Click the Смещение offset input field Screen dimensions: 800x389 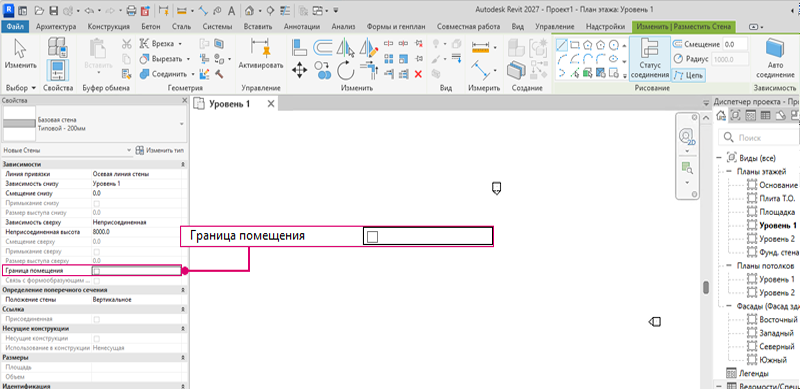[735, 44]
